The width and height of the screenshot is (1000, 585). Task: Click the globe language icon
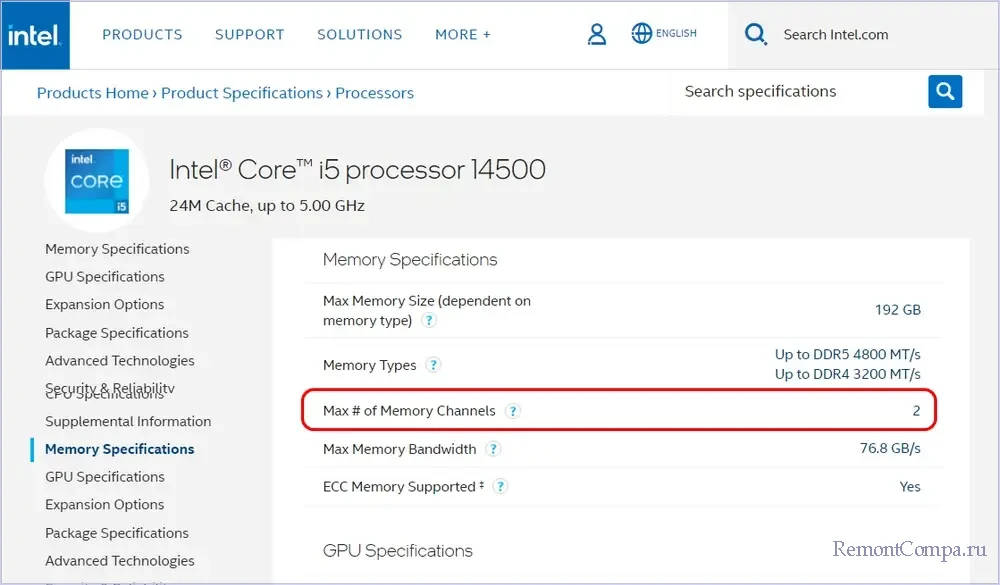tap(642, 34)
